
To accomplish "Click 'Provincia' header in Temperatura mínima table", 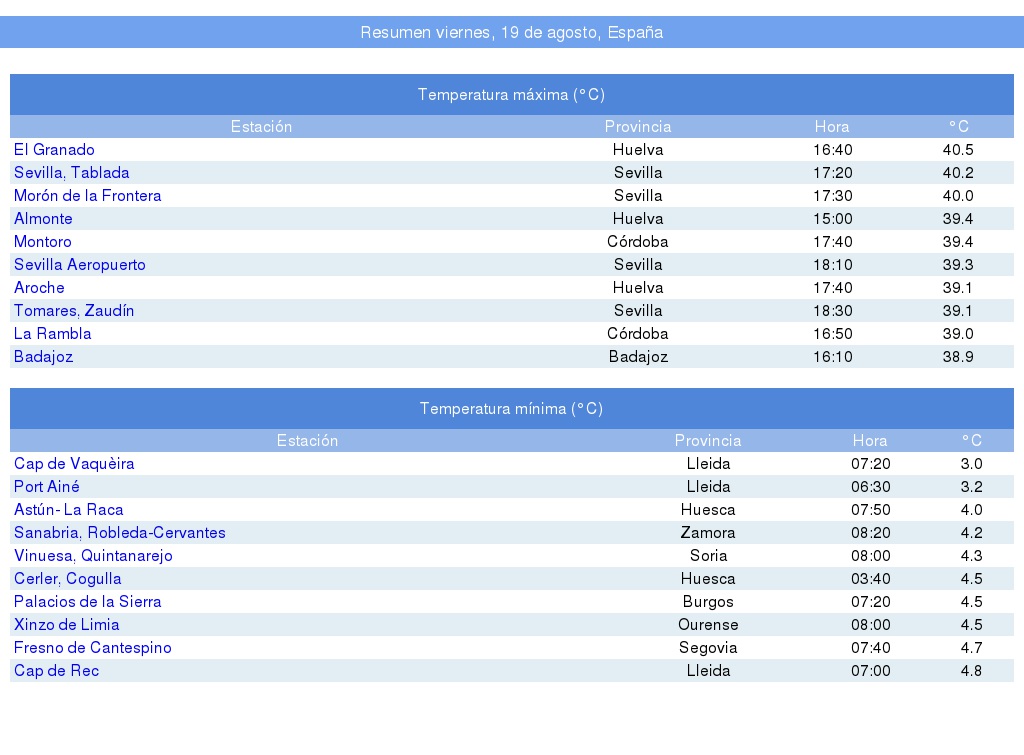I will click(x=708, y=441).
